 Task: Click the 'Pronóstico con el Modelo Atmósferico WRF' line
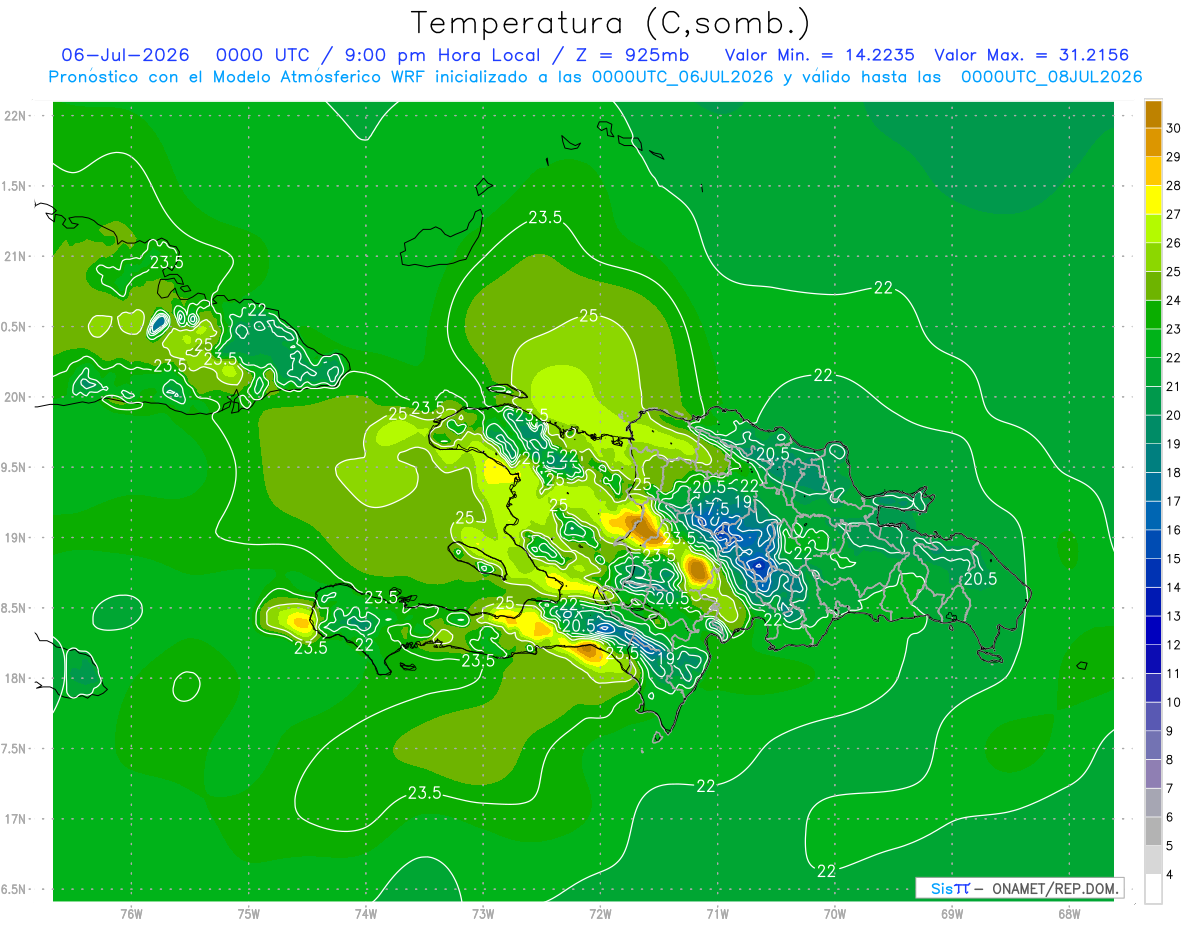coord(595,77)
